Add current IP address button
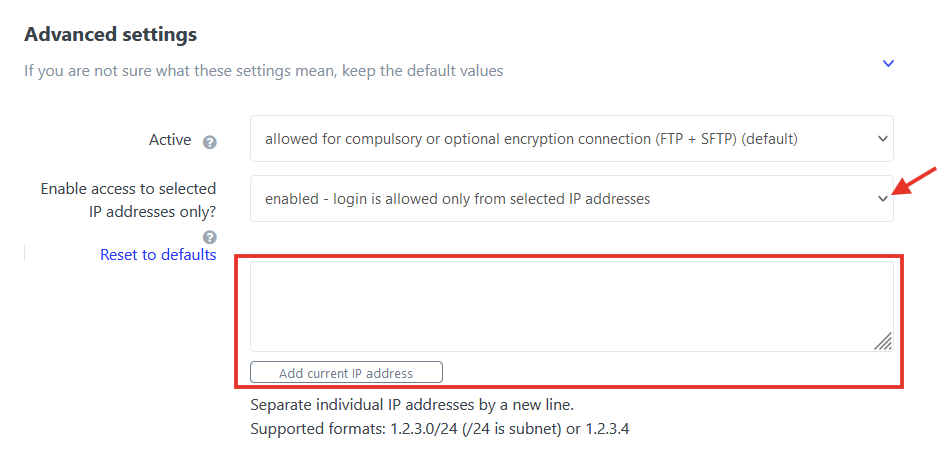The height and width of the screenshot is (450, 938). [346, 372]
